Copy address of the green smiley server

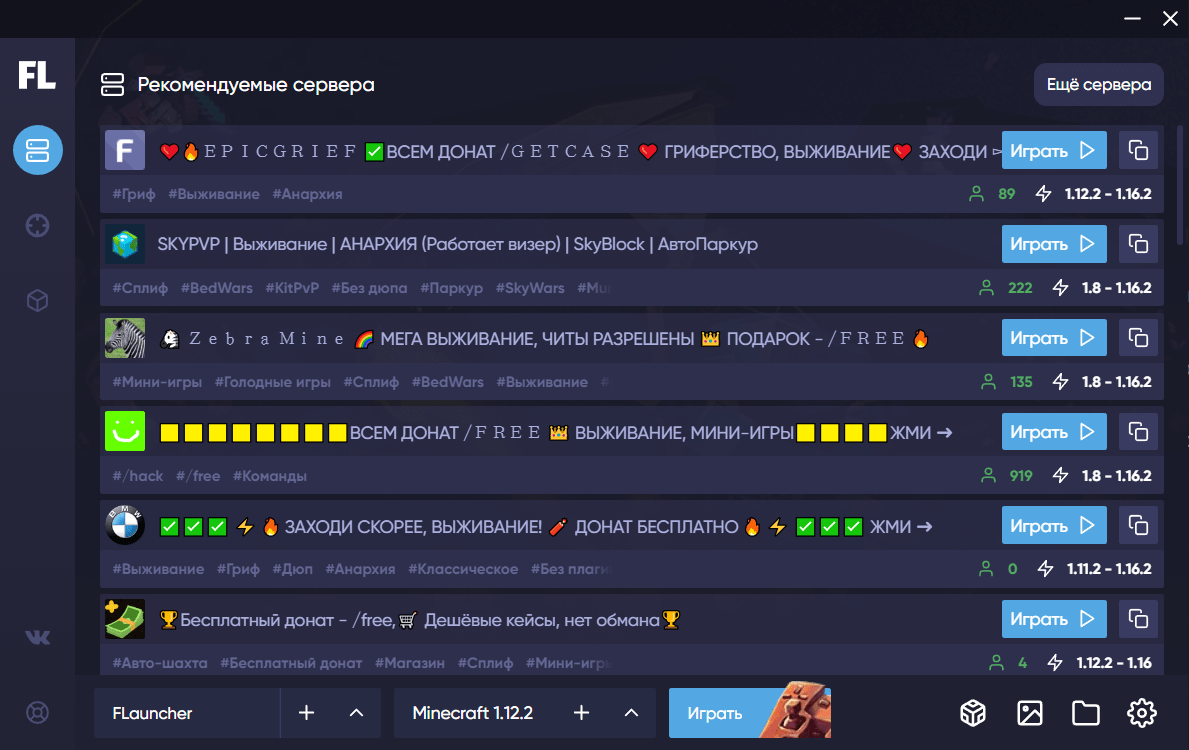[1138, 432]
